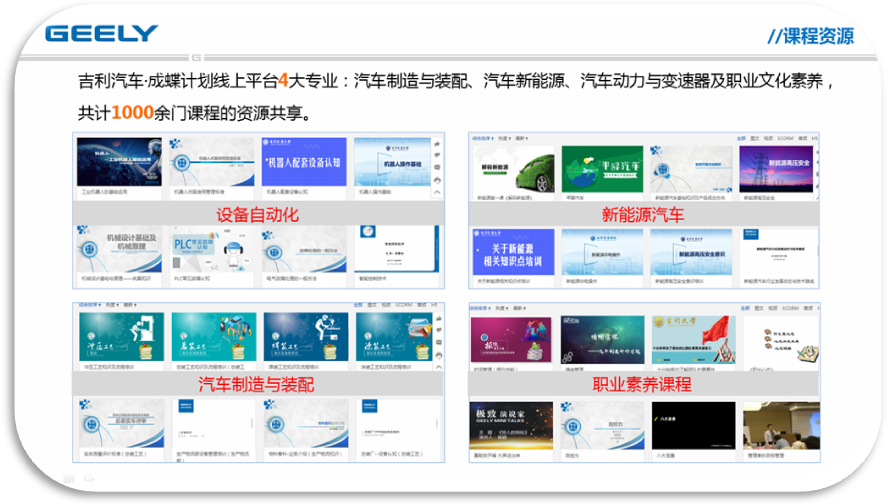Click thumbs-up icon in 设备自动化 panel sidebar

(x=437, y=144)
